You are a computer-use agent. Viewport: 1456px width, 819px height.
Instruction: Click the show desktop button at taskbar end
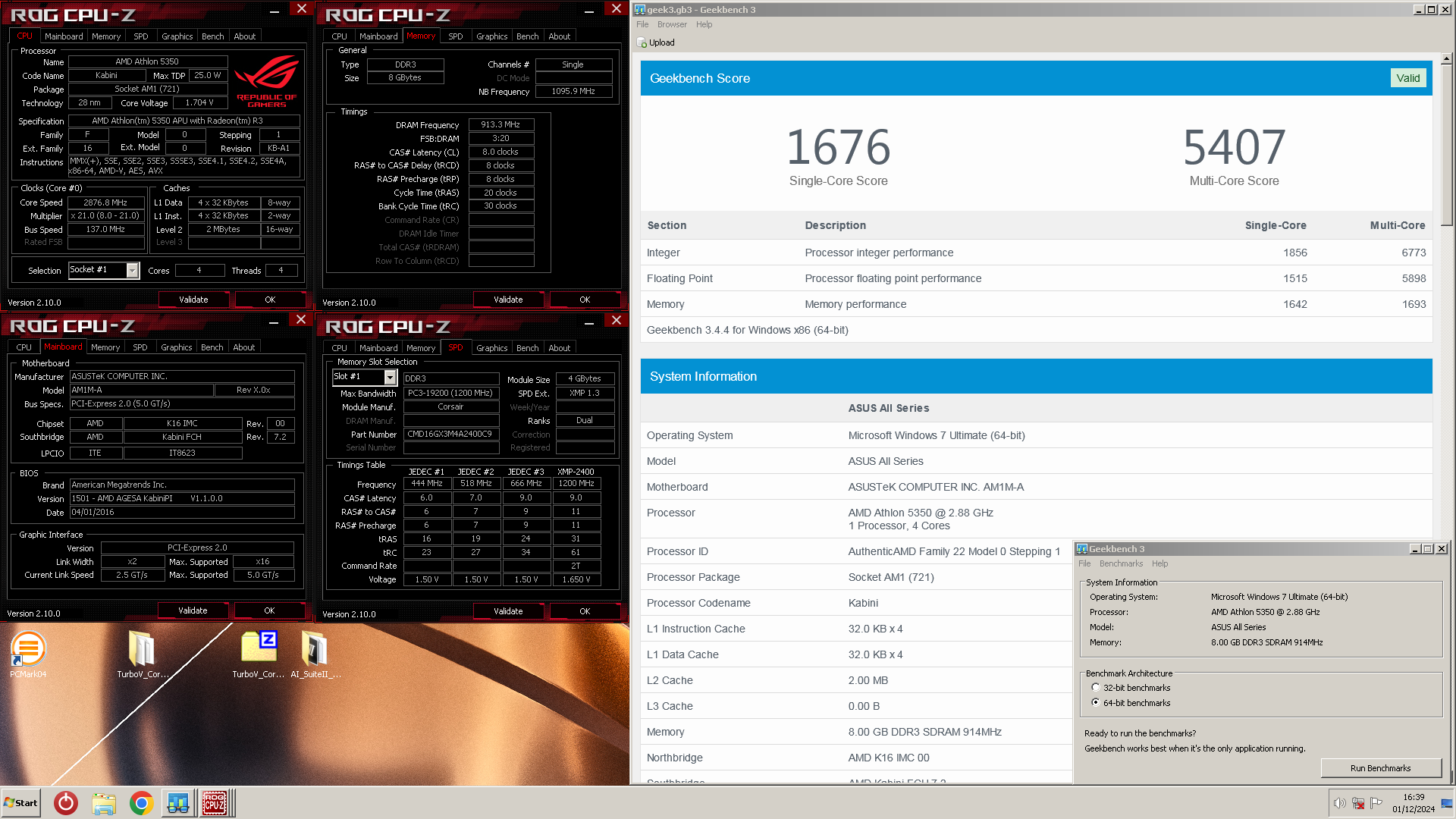tap(1447, 803)
